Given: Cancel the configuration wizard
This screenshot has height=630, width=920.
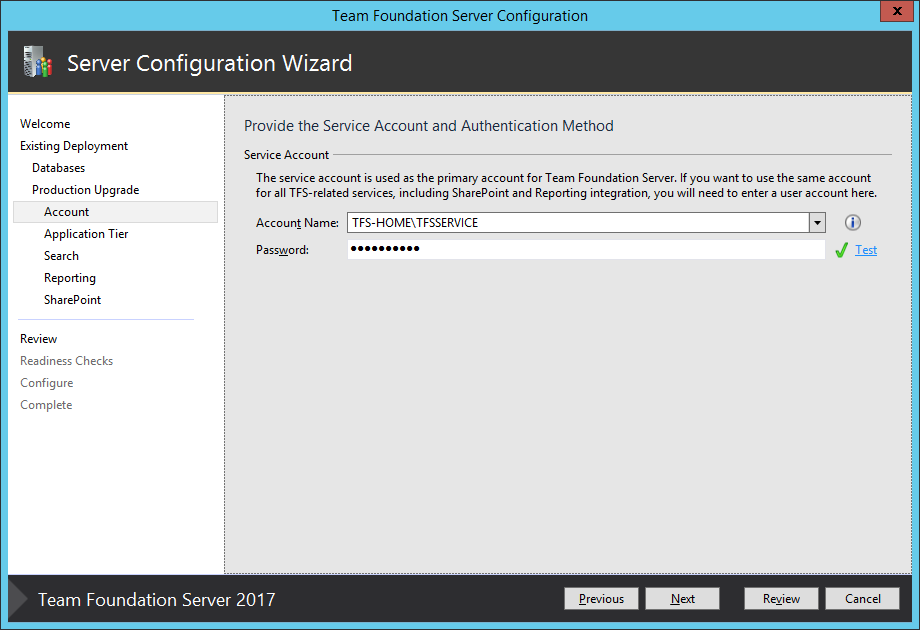Looking at the screenshot, I should tap(862, 598).
